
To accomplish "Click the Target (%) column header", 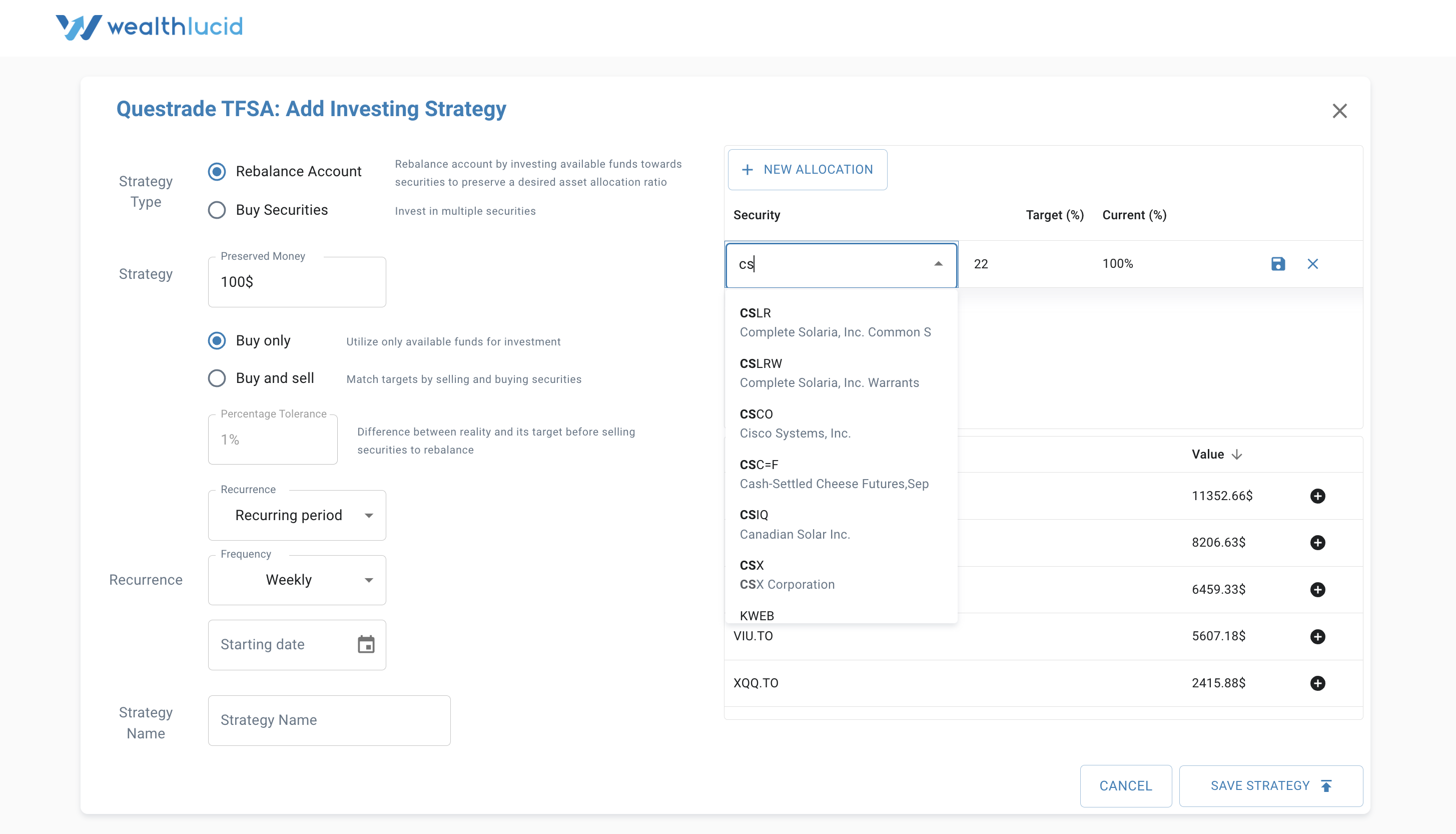I will [1054, 215].
